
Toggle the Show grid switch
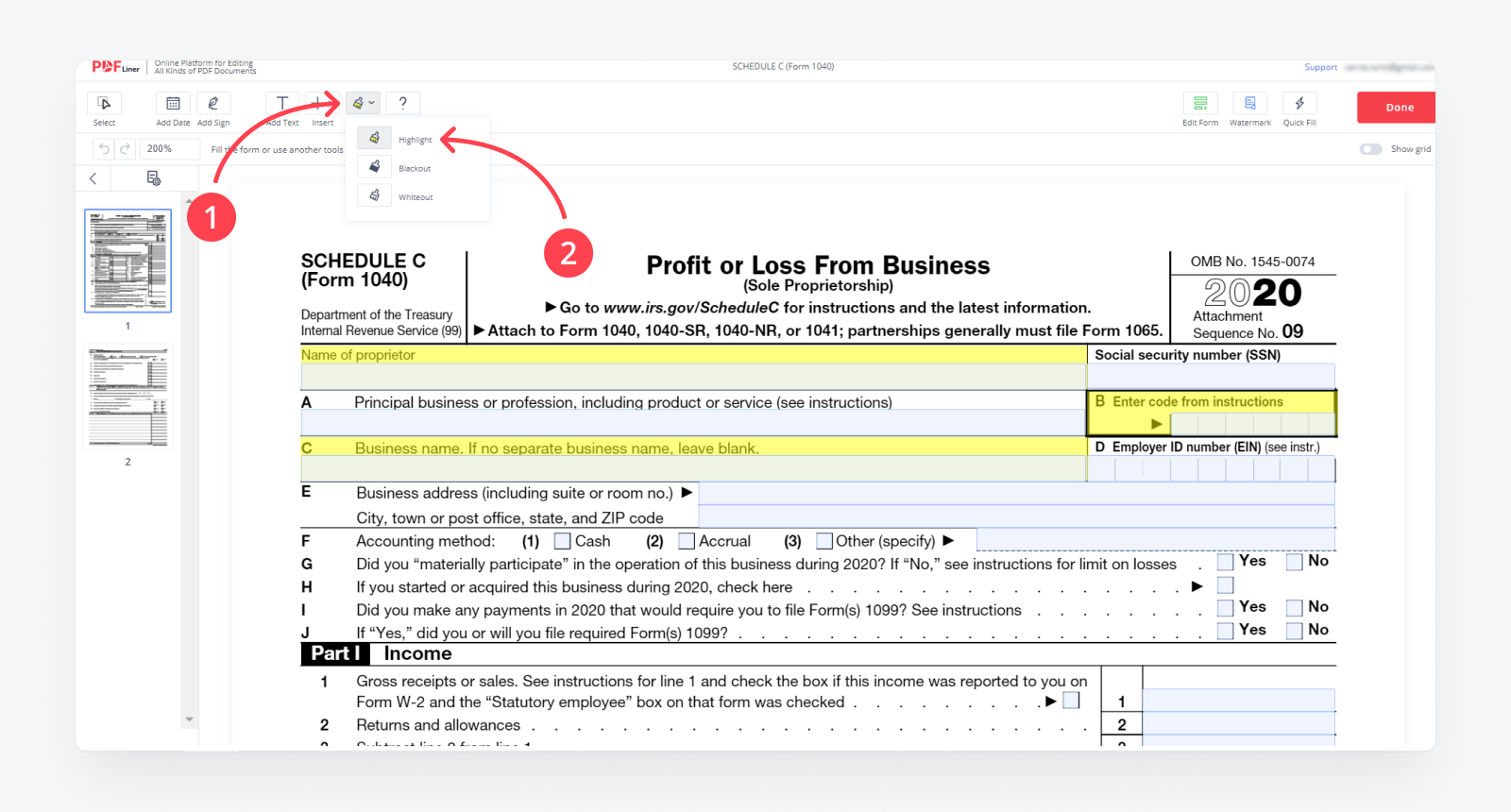1370,149
